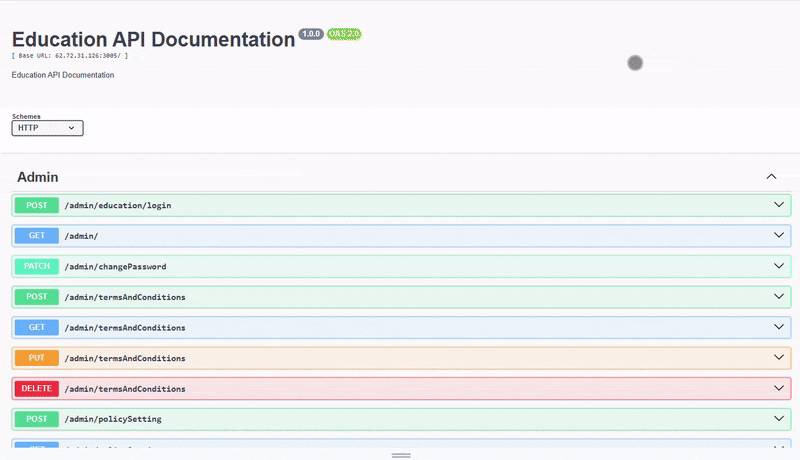The height and width of the screenshot is (460, 800).
Task: Expand PUT /admin/termsAndConditions chevron
Action: (x=779, y=357)
